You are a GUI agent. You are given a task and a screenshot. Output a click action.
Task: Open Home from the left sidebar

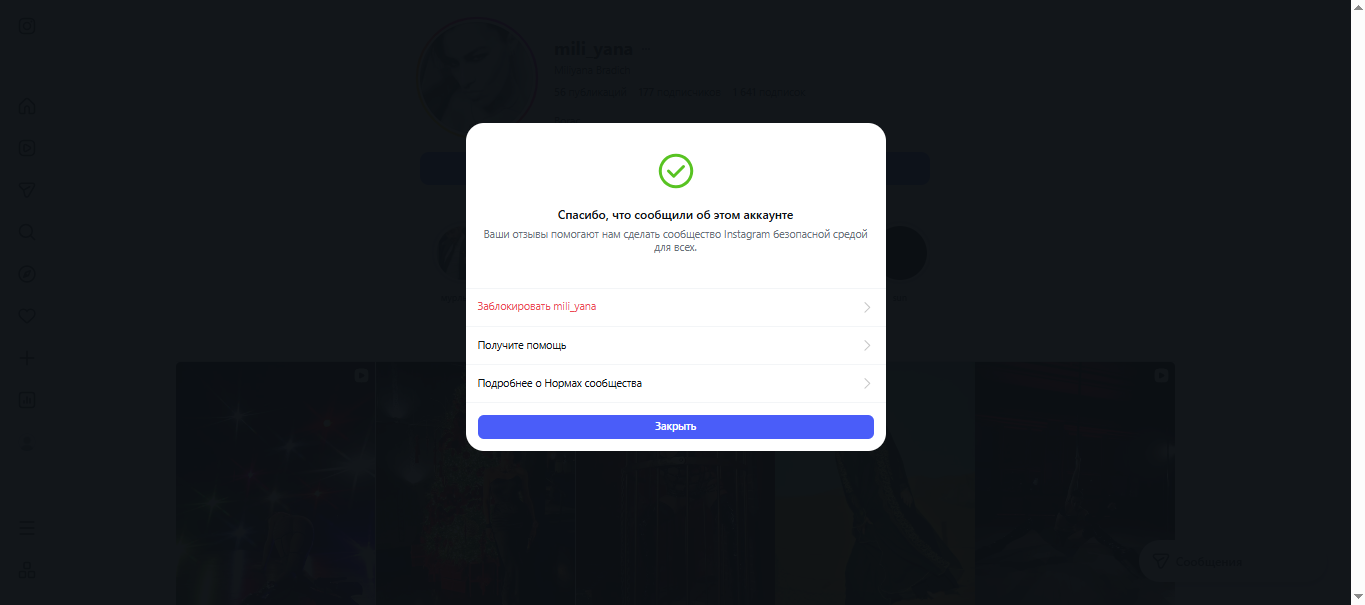[x=28, y=105]
